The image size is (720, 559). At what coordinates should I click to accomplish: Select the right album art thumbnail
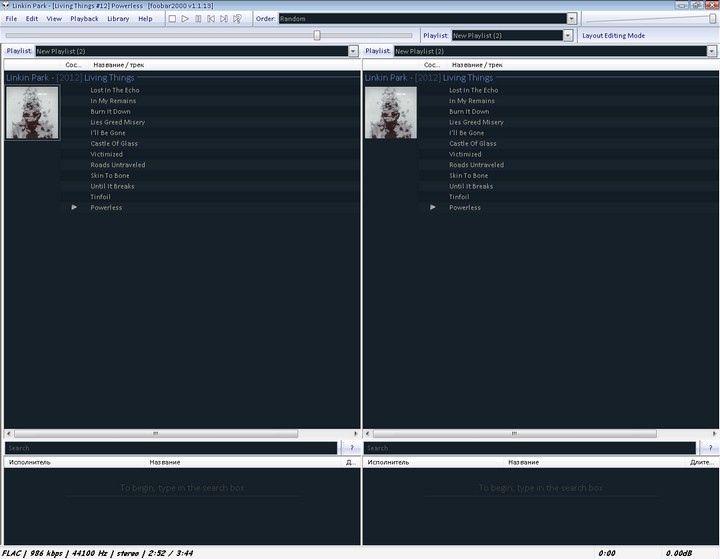[x=391, y=113]
